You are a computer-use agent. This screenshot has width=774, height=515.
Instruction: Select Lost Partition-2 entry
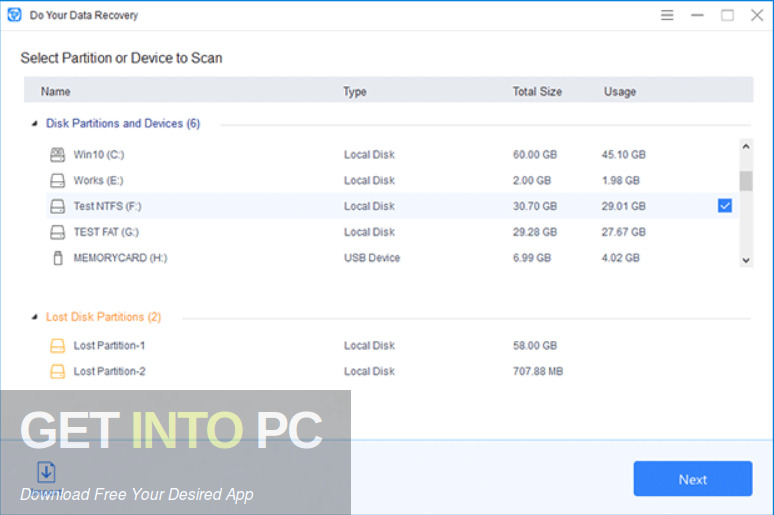[x=109, y=371]
